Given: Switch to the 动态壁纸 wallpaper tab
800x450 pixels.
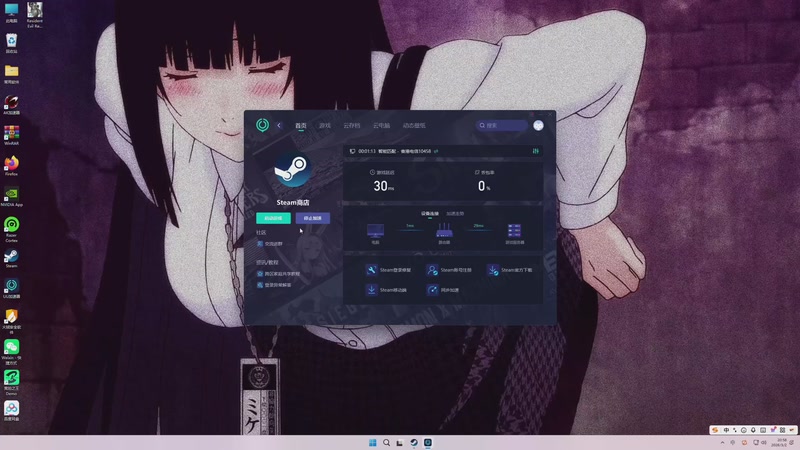Looking at the screenshot, I should tap(414, 125).
